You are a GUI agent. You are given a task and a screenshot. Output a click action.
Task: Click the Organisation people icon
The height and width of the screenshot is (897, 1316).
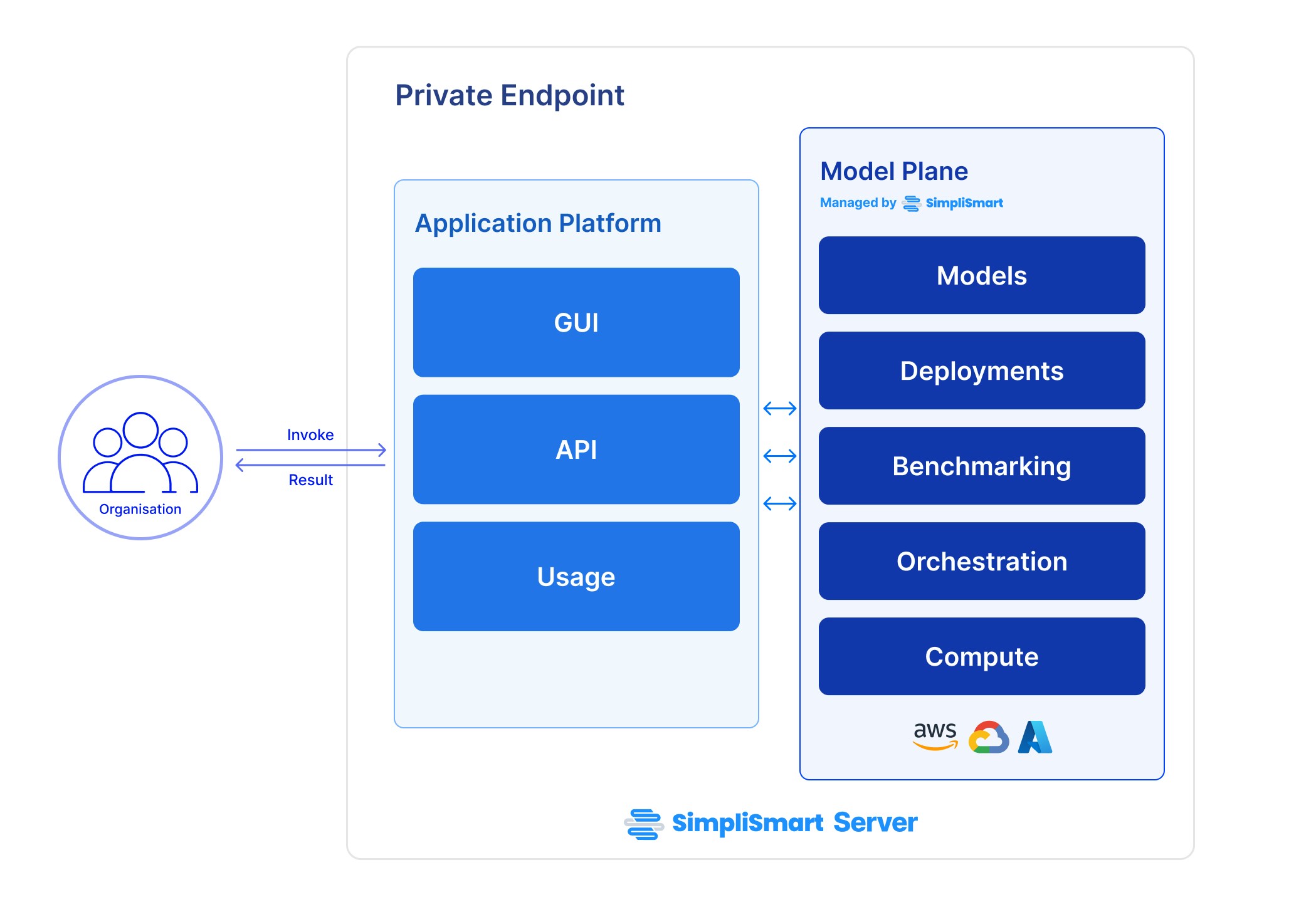pyautogui.click(x=140, y=453)
